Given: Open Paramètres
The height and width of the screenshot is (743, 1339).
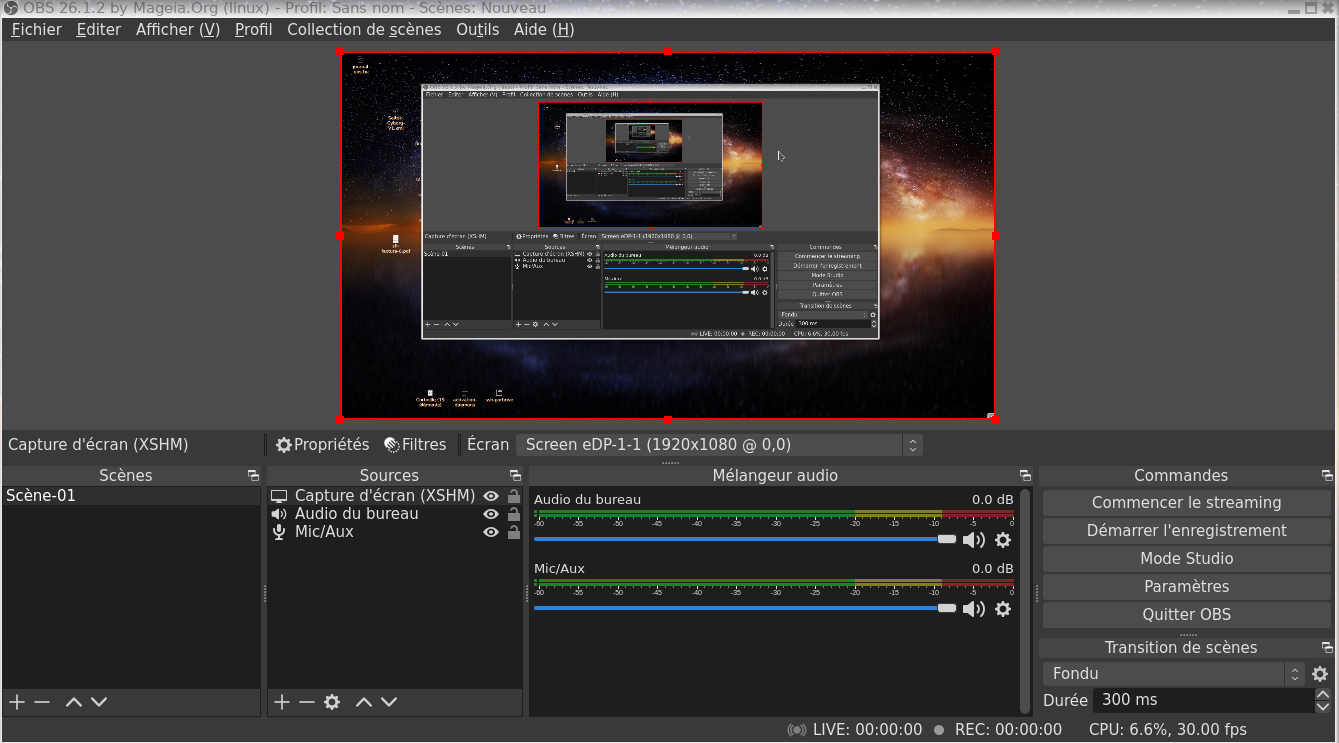Looking at the screenshot, I should click(1186, 587).
